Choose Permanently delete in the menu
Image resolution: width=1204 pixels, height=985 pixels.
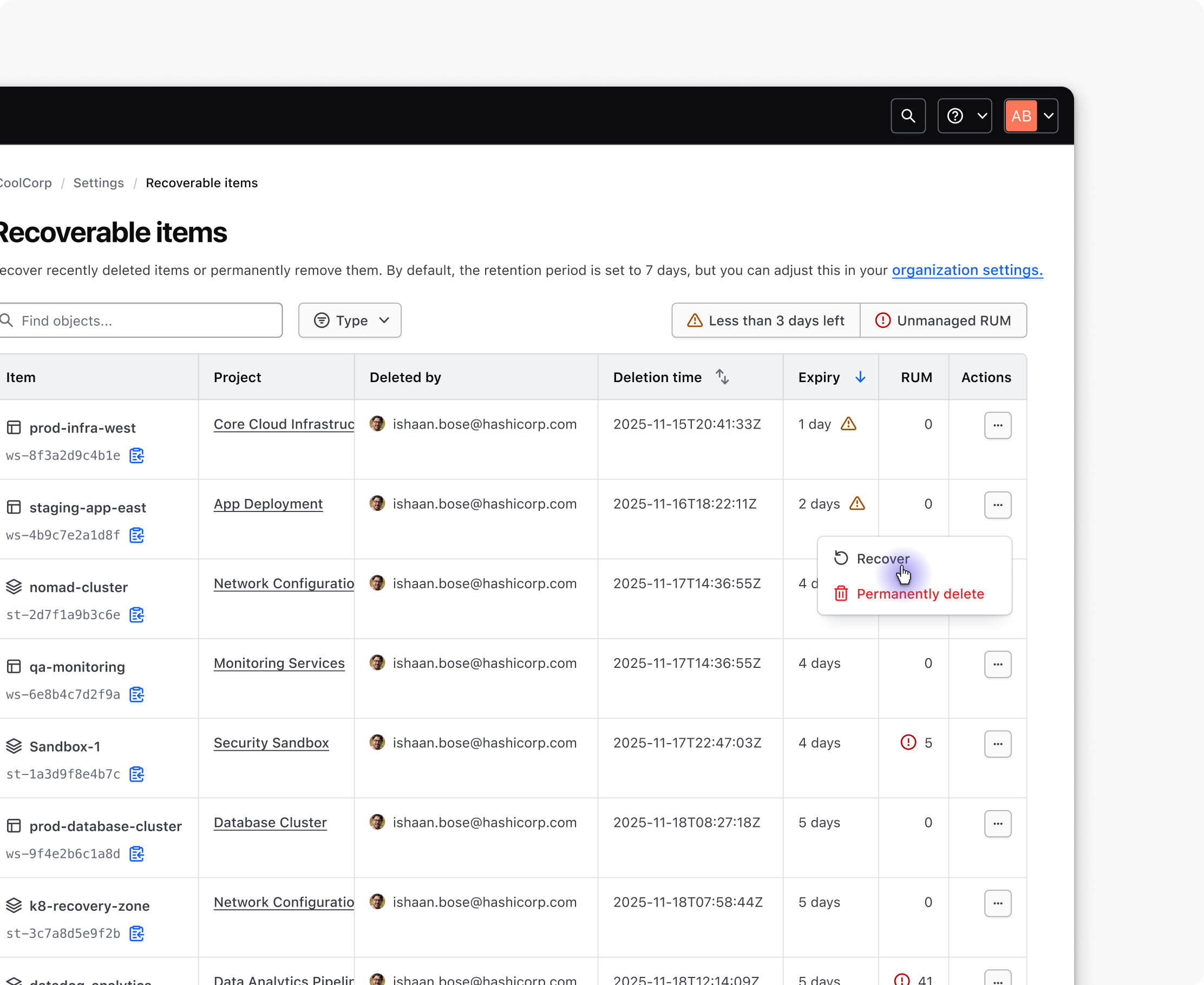(x=920, y=594)
